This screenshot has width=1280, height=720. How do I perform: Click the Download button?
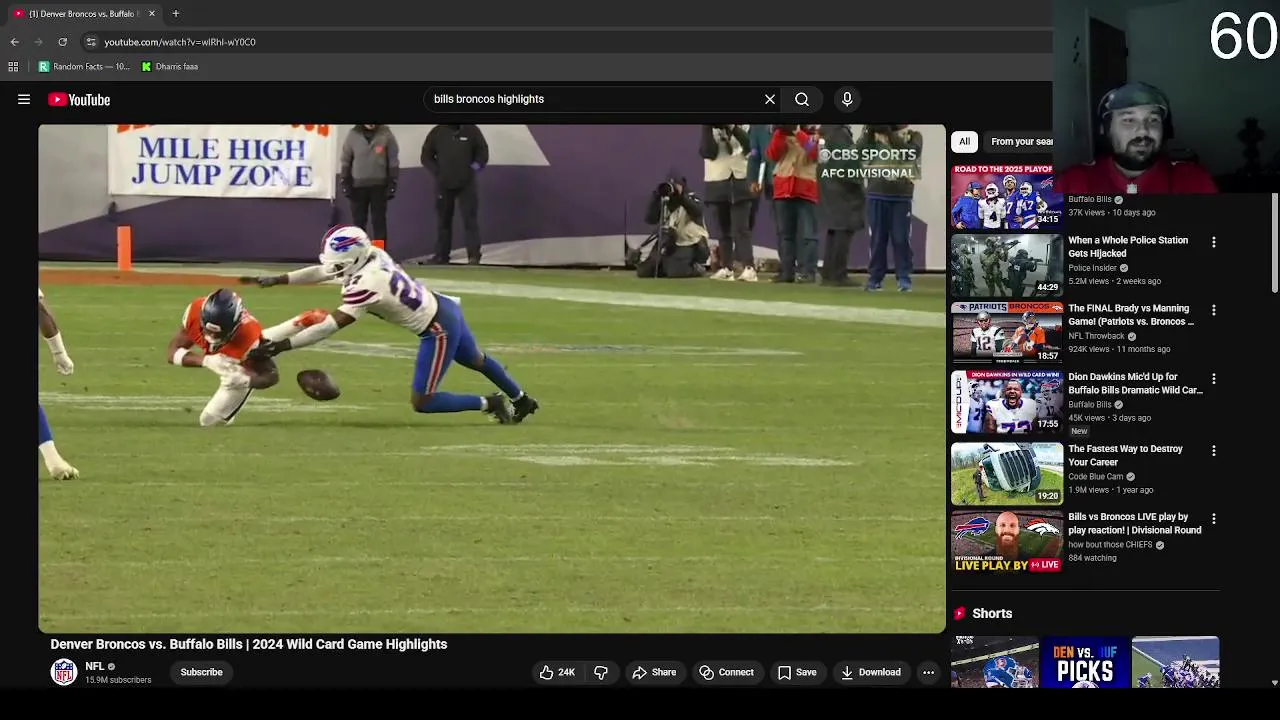click(871, 672)
